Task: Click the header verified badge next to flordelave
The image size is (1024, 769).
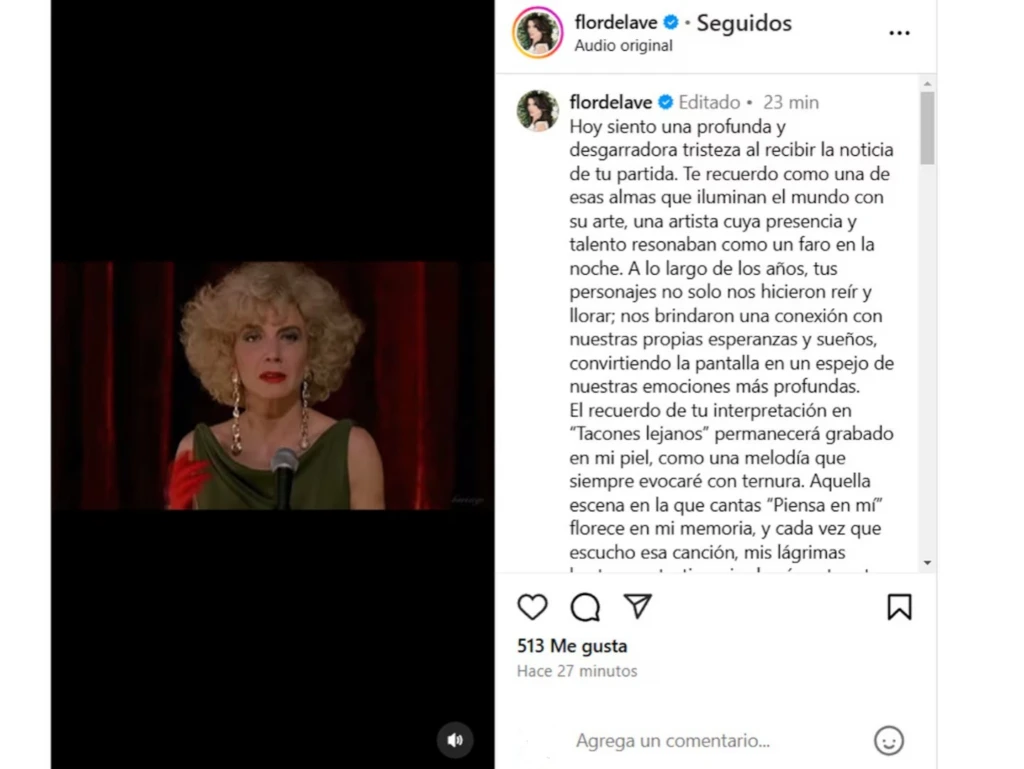Action: [x=671, y=23]
